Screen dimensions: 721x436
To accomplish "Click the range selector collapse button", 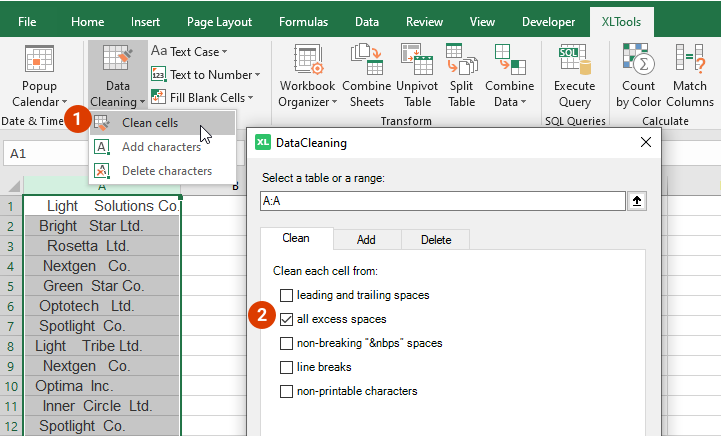I will point(635,201).
